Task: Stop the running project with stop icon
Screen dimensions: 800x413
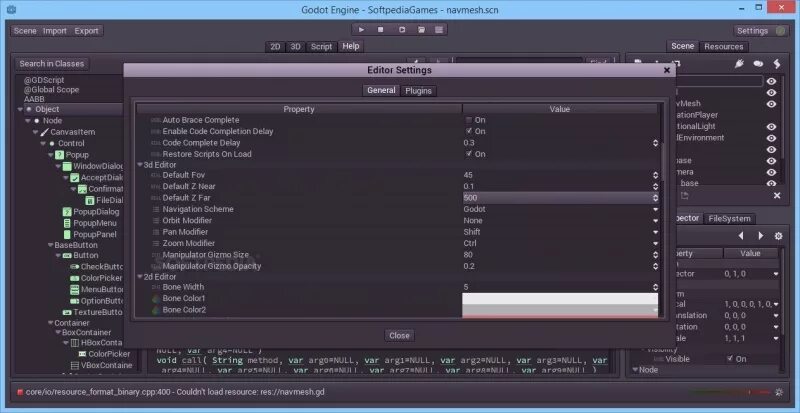Action: pos(381,30)
